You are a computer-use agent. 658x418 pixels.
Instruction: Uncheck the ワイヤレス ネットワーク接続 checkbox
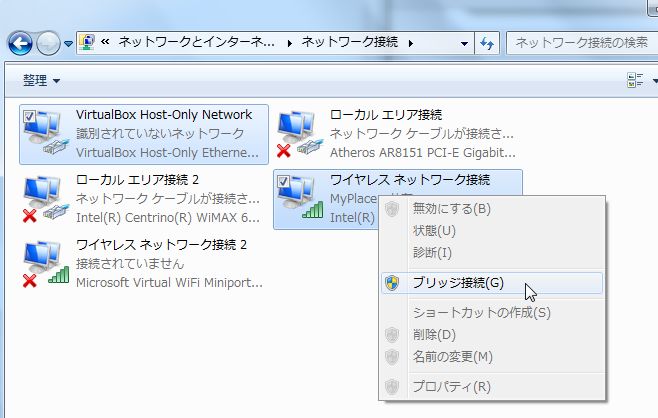tap(283, 181)
